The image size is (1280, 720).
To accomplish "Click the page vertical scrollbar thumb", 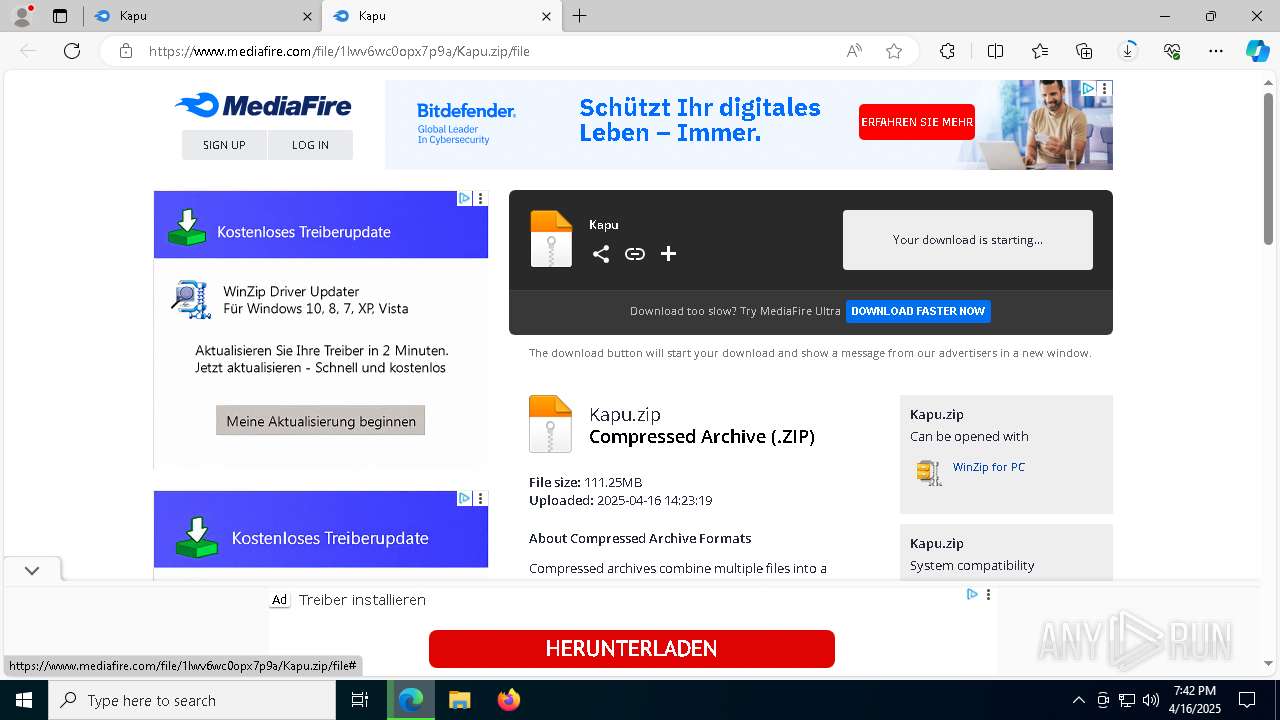I will point(1268,168).
